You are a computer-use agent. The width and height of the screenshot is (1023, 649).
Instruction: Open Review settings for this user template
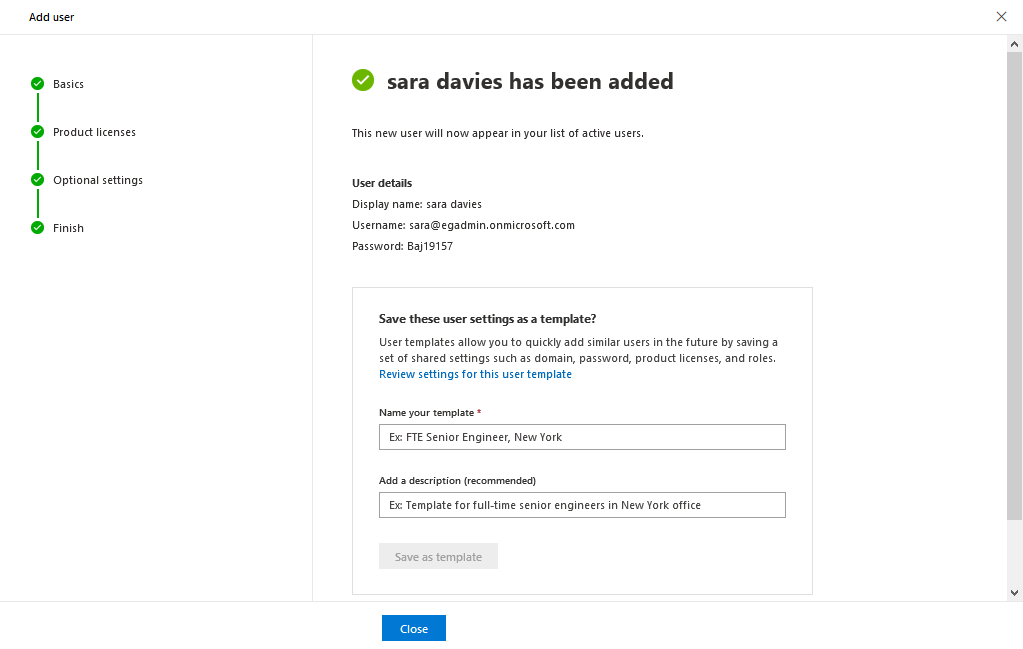click(475, 374)
